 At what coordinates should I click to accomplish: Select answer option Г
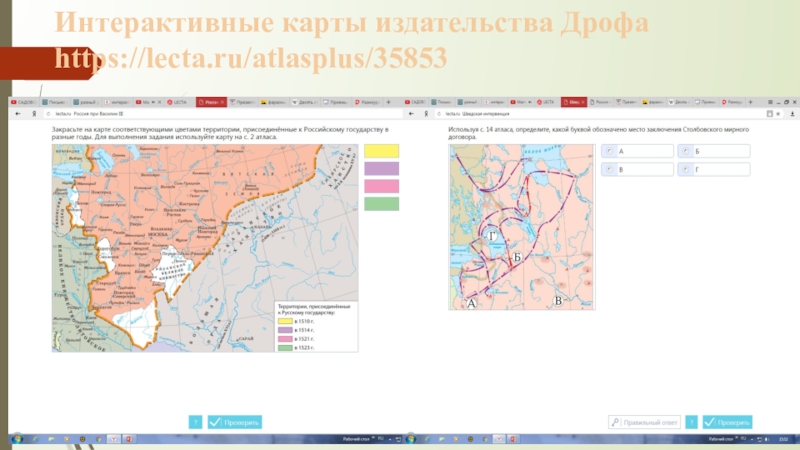pyautogui.click(x=712, y=170)
